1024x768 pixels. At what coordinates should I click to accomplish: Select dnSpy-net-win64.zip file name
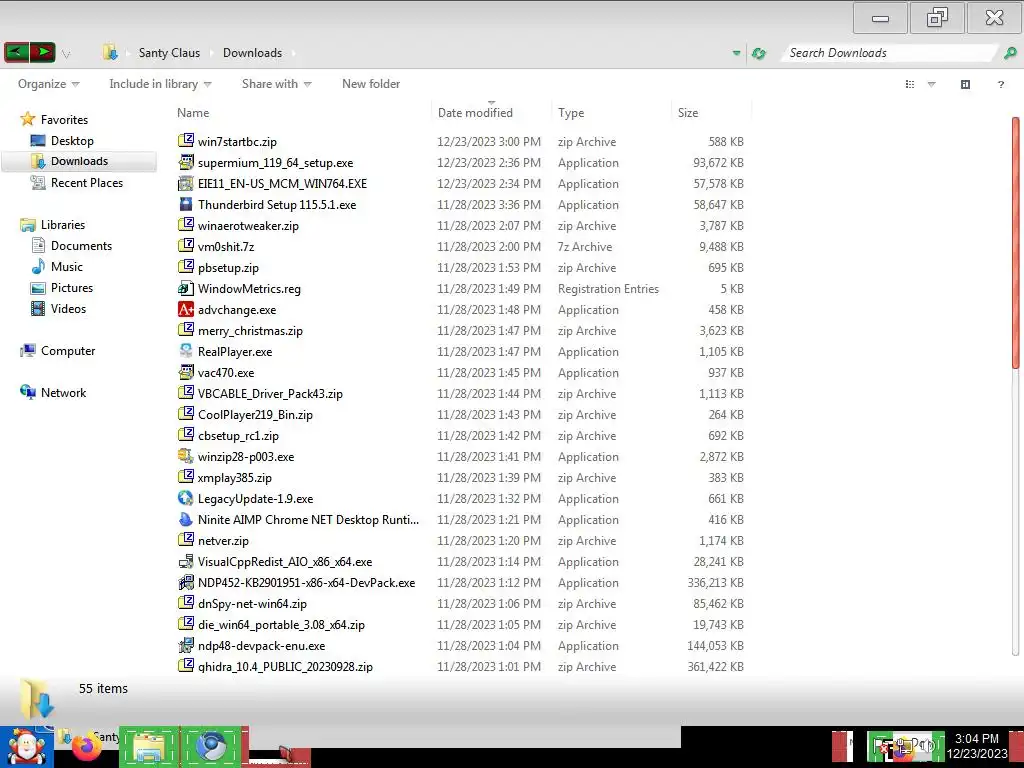(252, 603)
